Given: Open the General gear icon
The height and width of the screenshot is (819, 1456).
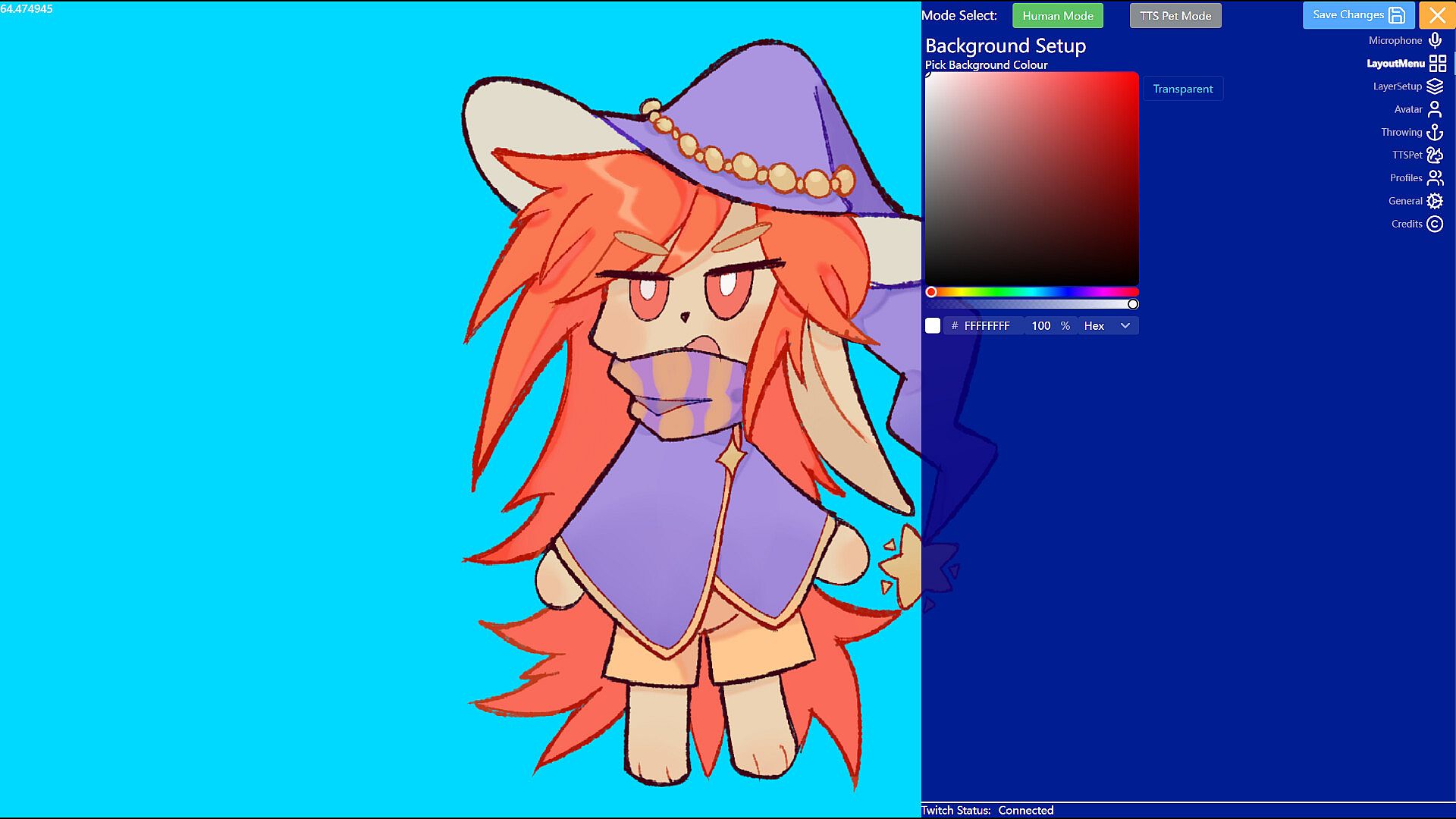Looking at the screenshot, I should pyautogui.click(x=1435, y=201).
